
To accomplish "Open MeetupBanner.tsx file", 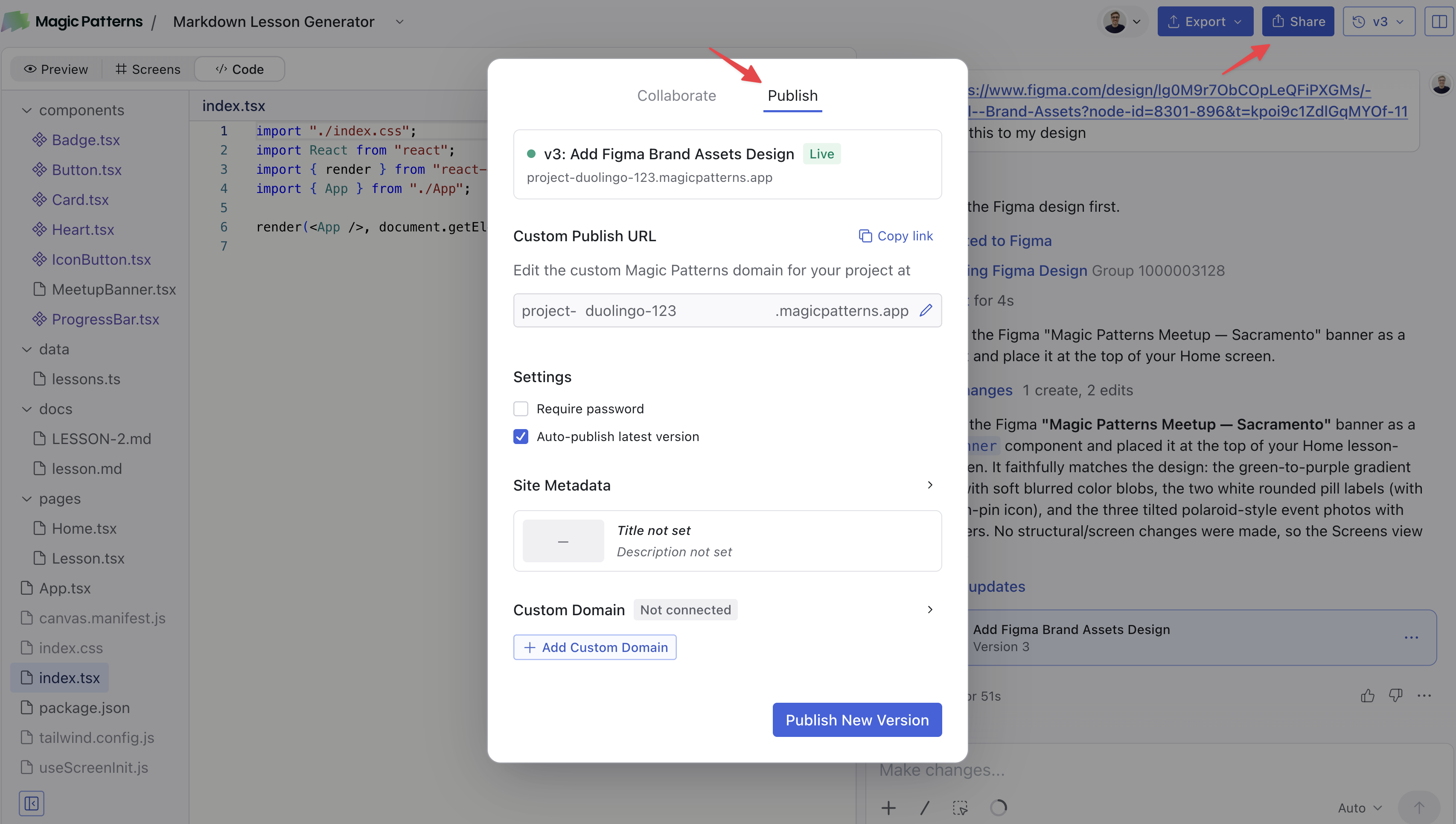I will (x=113, y=289).
